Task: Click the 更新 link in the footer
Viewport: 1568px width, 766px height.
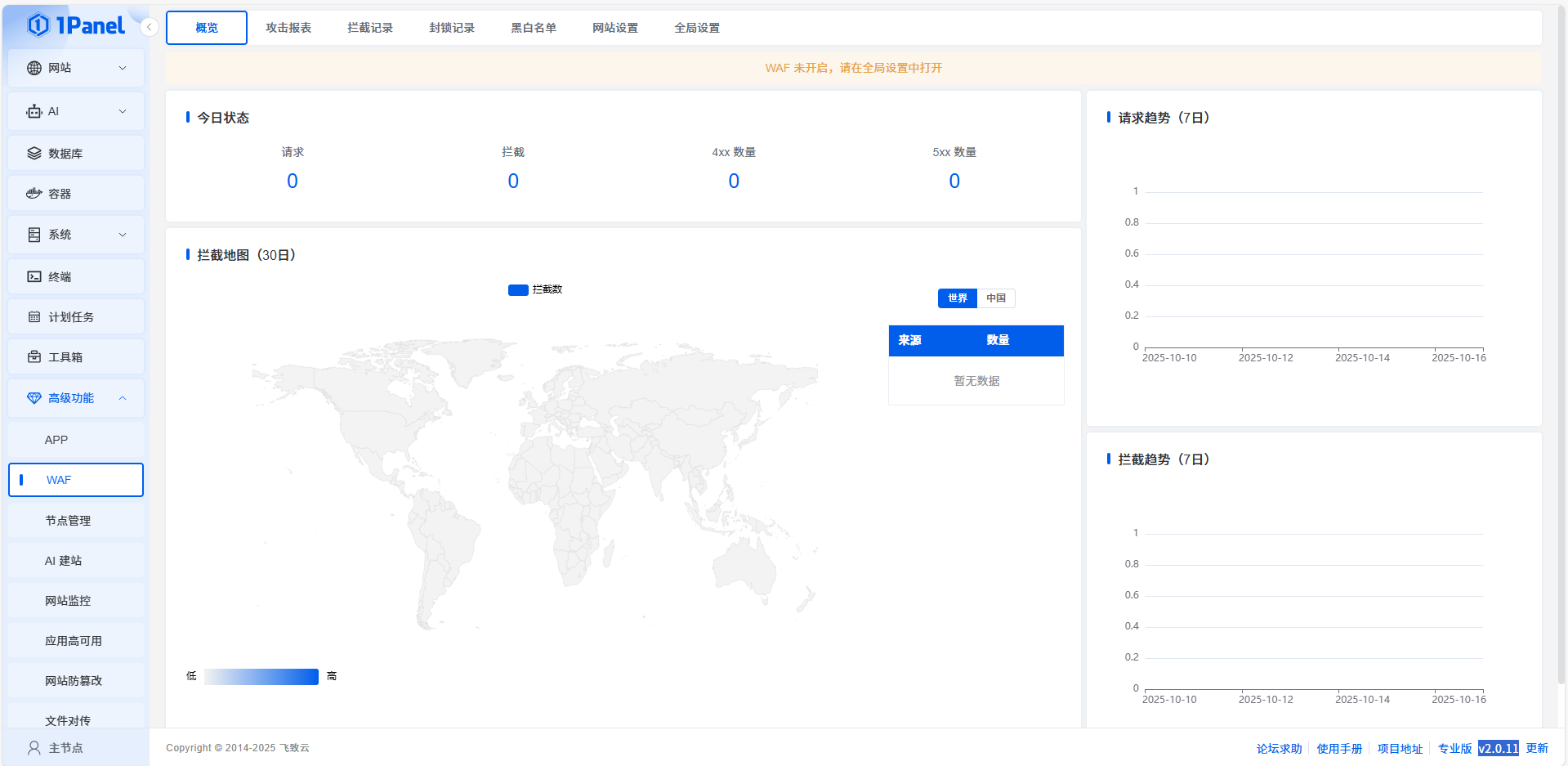Action: click(1537, 748)
